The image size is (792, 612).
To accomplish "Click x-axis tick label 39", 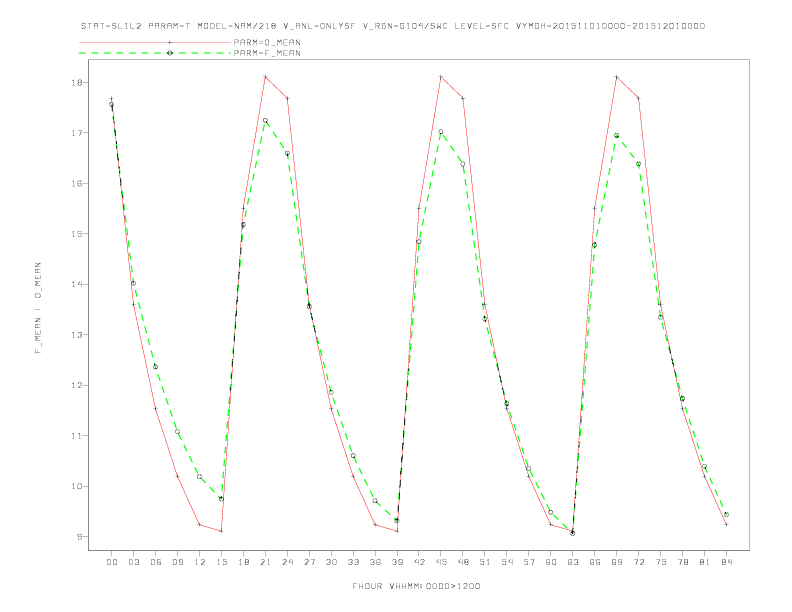I will click(x=397, y=562).
